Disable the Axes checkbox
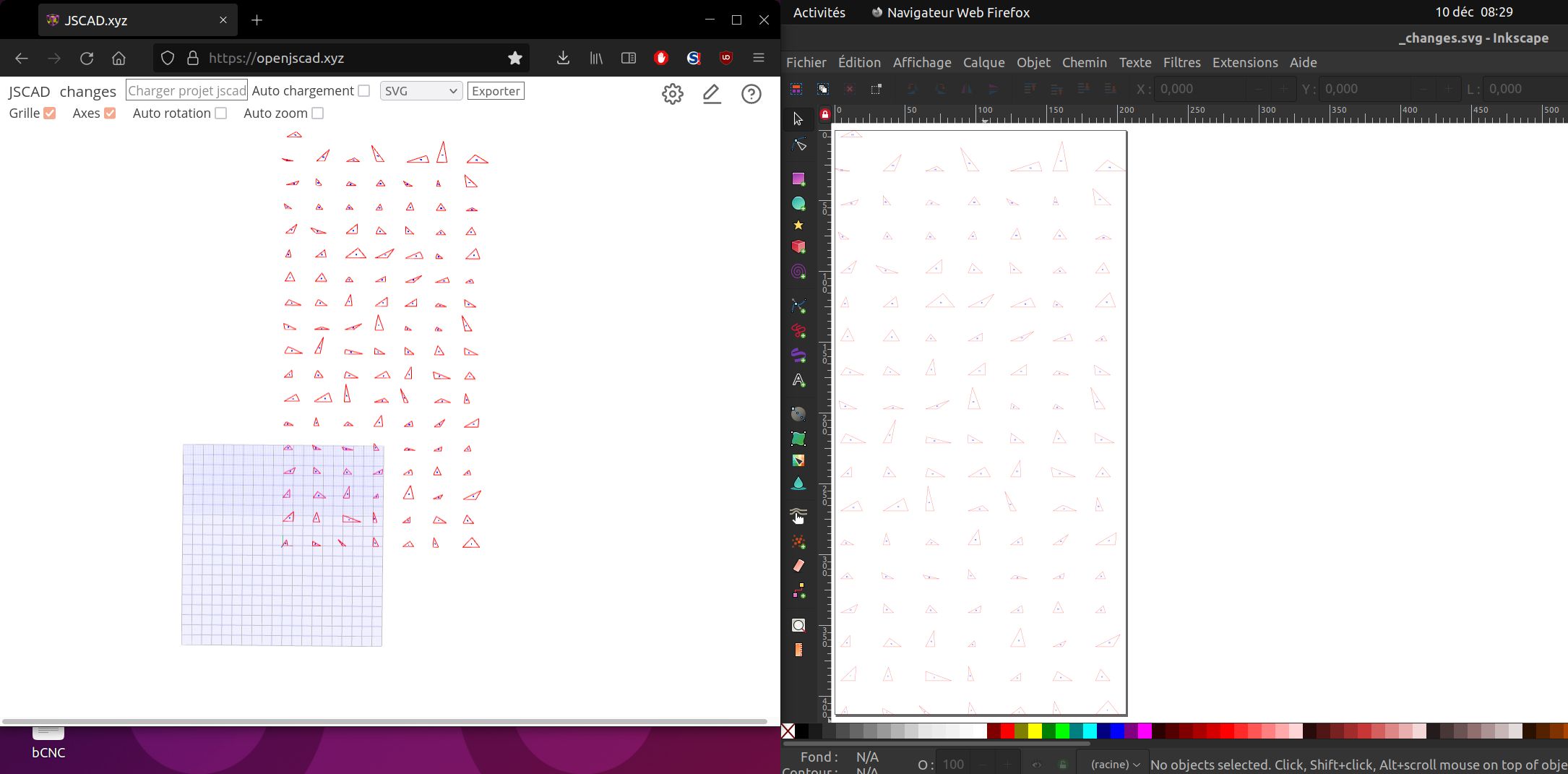1568x774 pixels. tap(110, 113)
